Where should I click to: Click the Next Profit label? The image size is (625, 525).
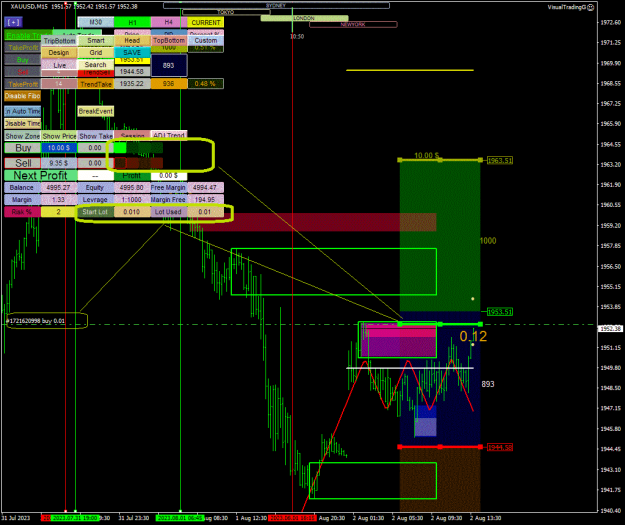40,175
